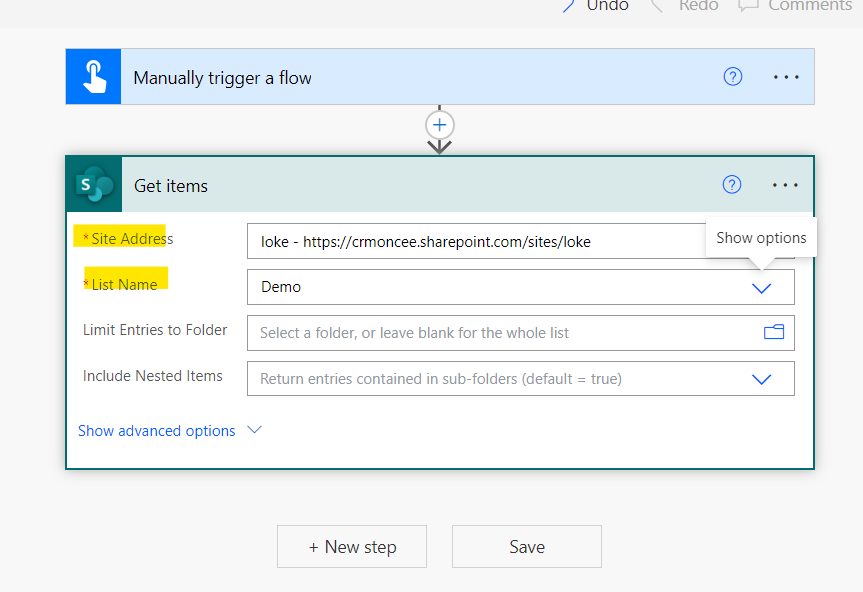Click the Include Nested Items label
Viewport: 863px width, 592px height.
click(x=153, y=376)
